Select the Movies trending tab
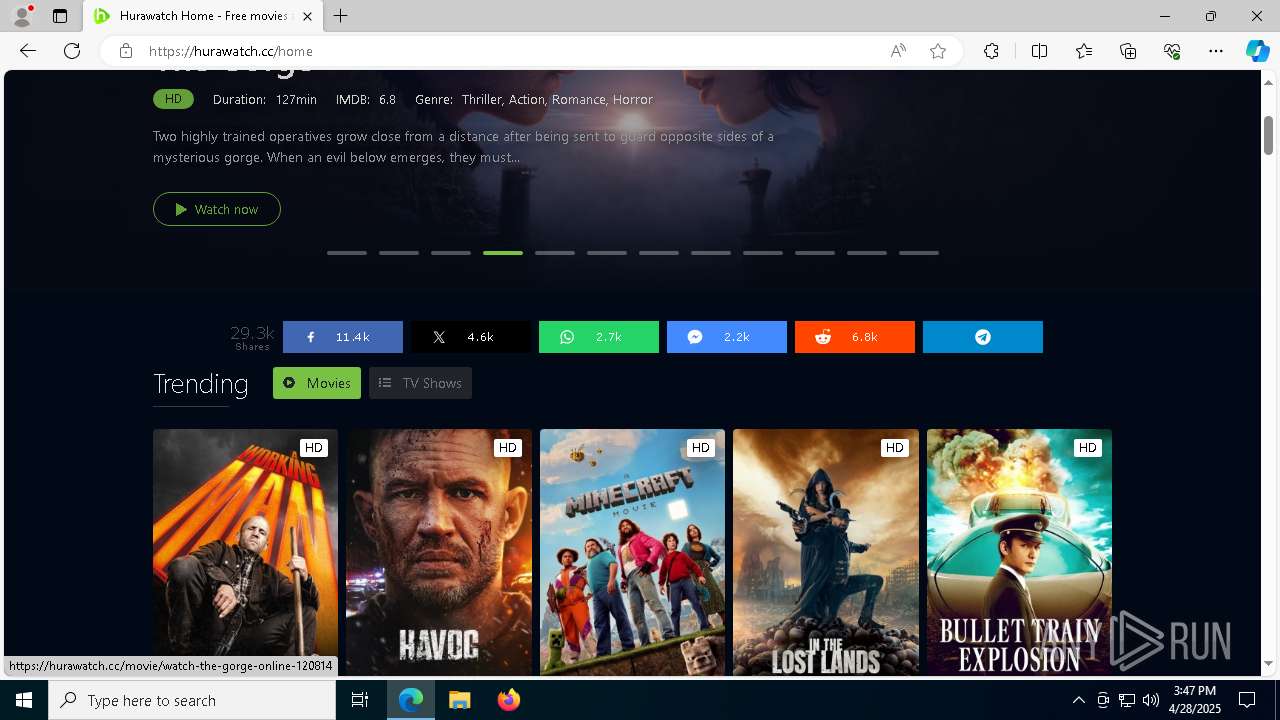The image size is (1280, 720). [317, 383]
